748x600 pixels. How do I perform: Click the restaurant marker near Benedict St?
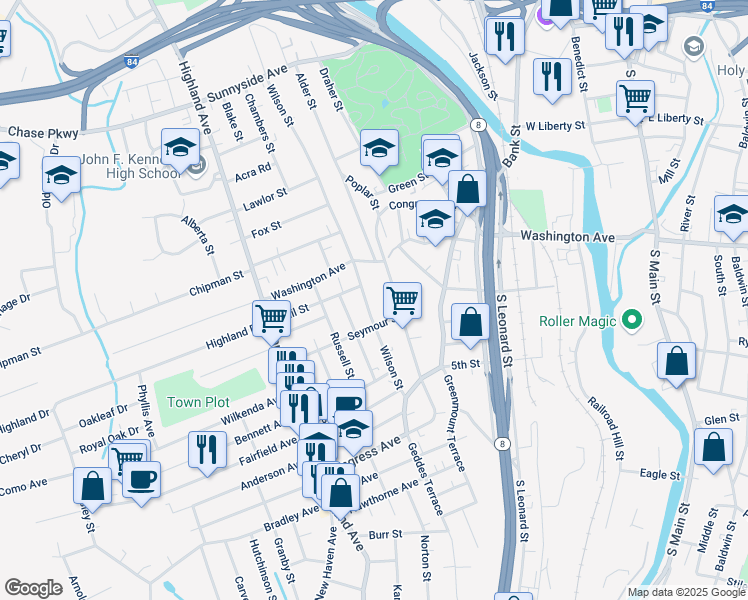pyautogui.click(x=552, y=81)
